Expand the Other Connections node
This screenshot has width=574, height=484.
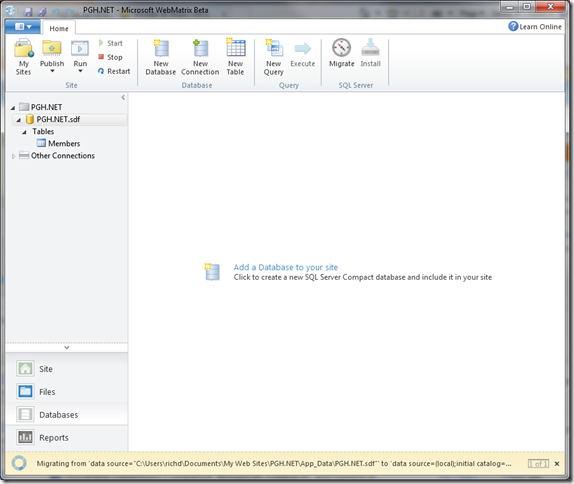pos(14,156)
